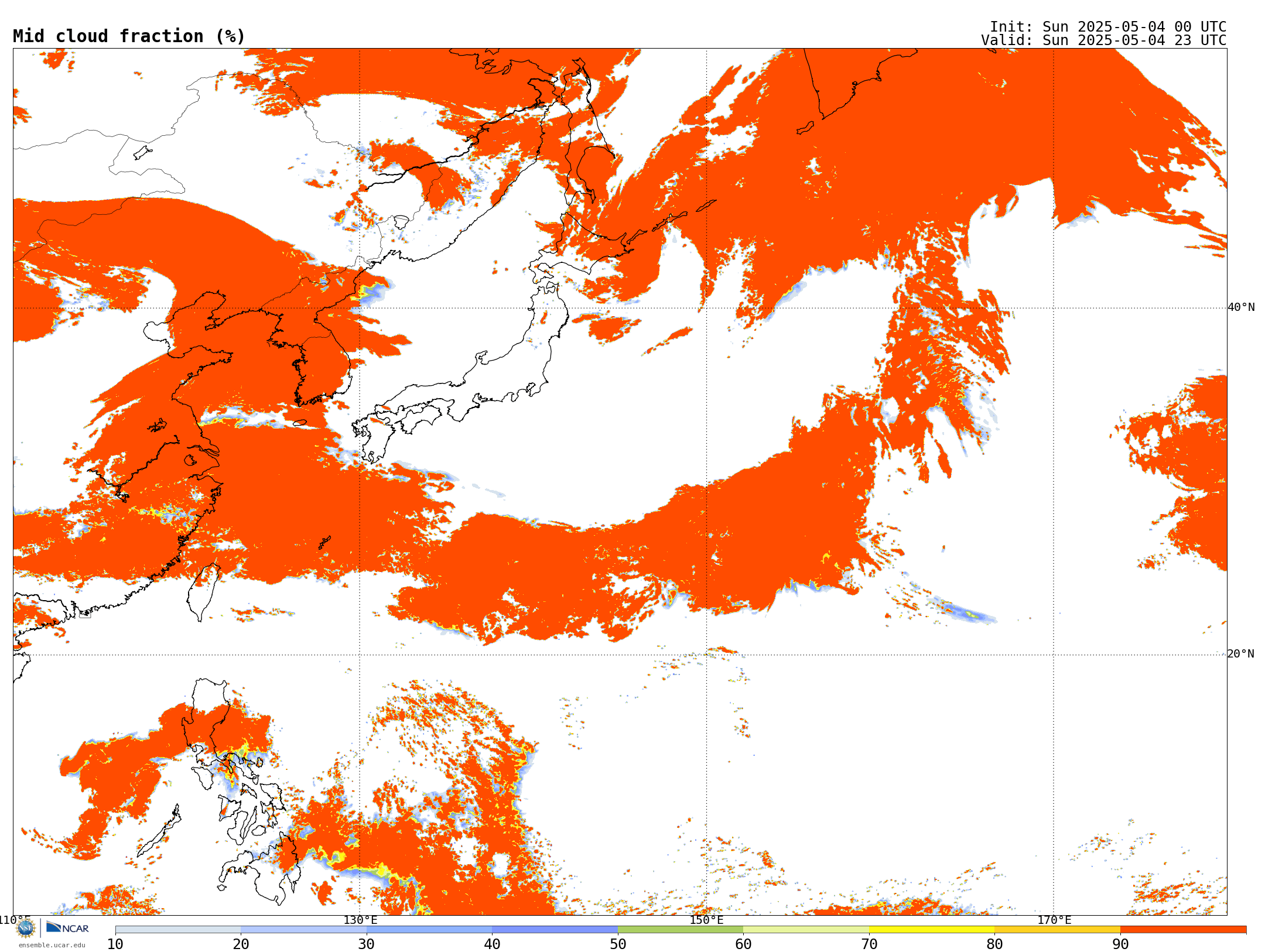The width and height of the screenshot is (1265, 952).
Task: Click the 50-60 green colorbar segment
Action: [681, 930]
